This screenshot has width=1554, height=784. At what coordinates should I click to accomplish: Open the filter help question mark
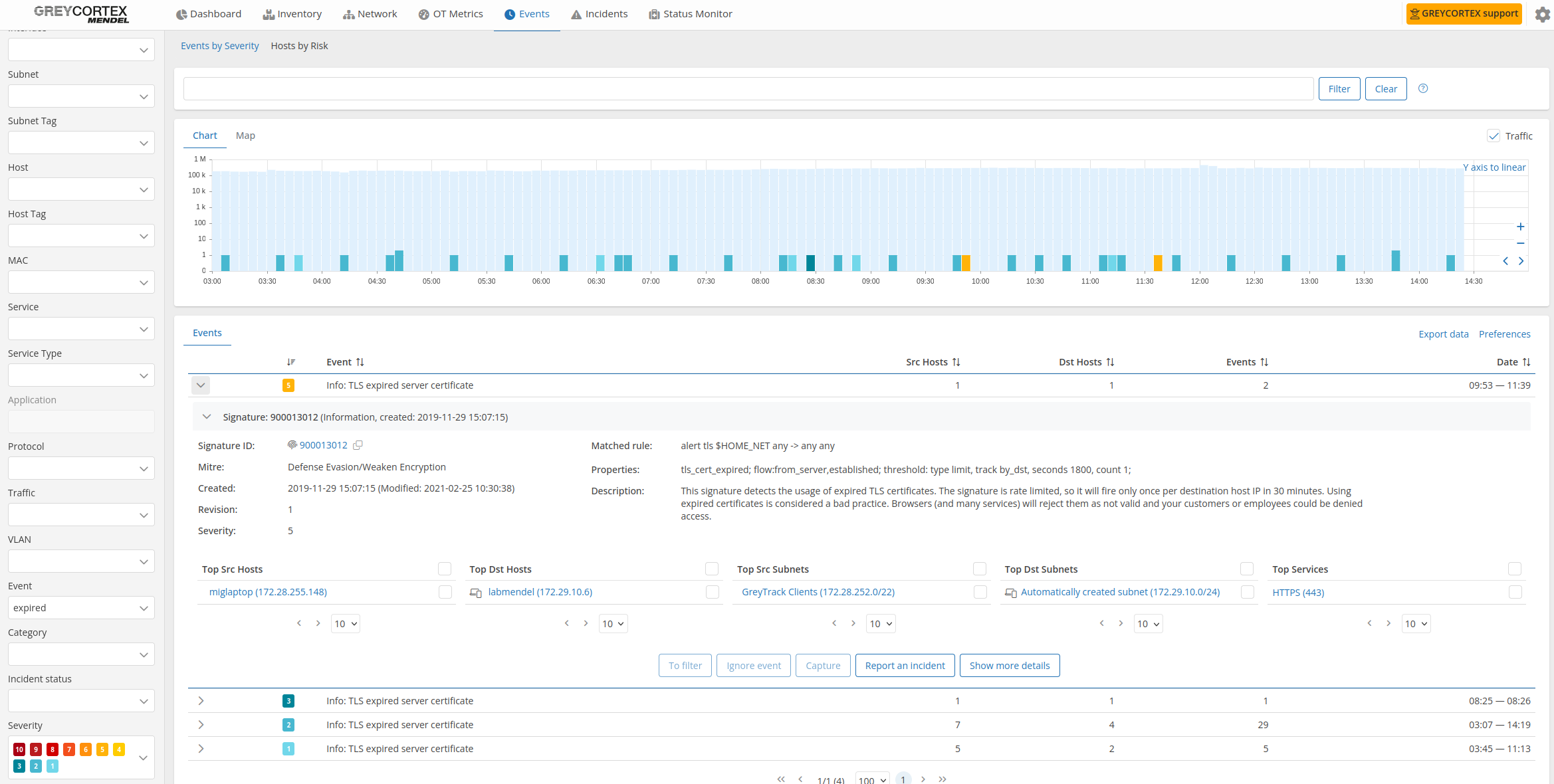[1423, 88]
